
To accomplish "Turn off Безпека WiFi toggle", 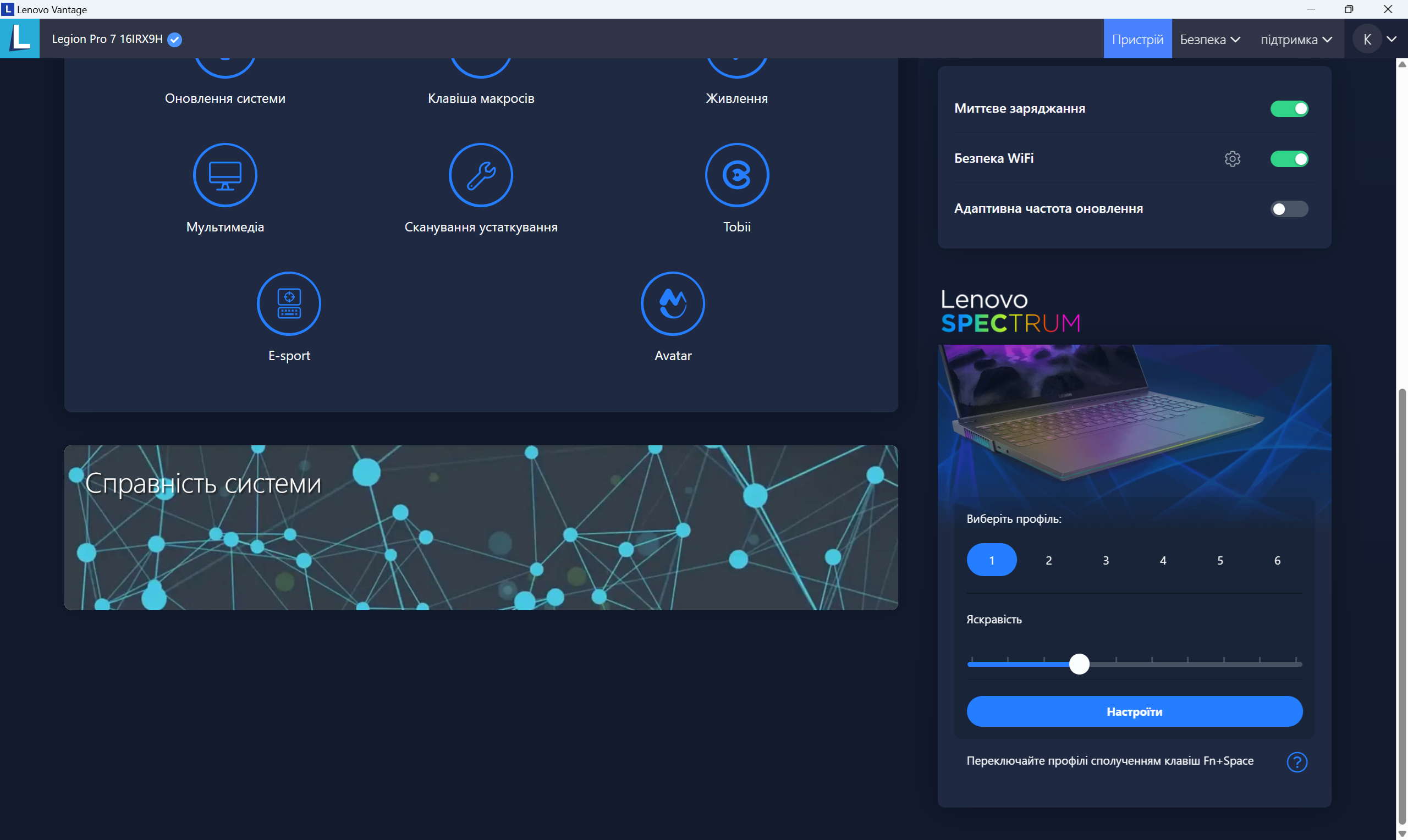I will 1290,159.
